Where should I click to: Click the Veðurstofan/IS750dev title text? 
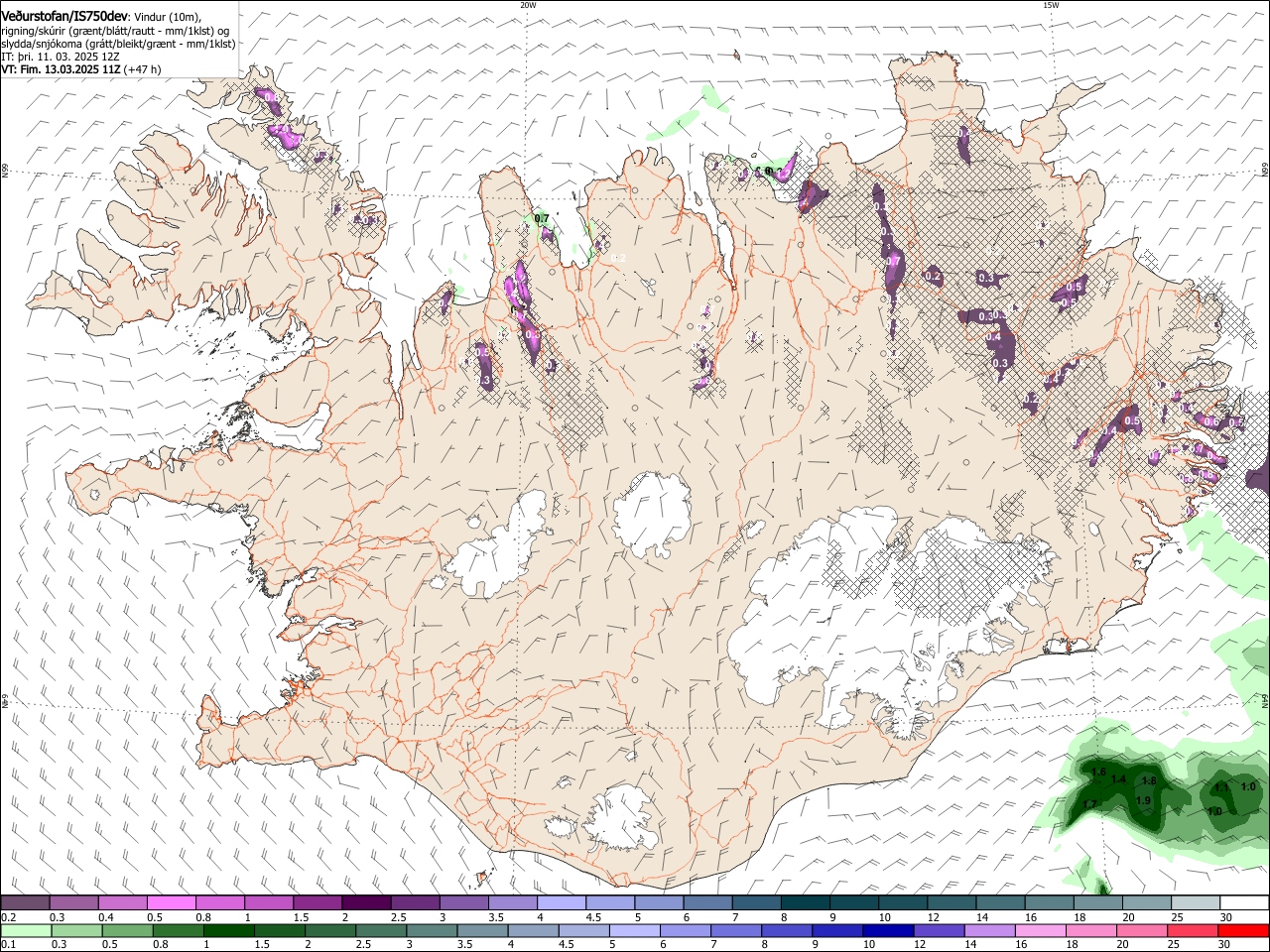tap(64, 16)
